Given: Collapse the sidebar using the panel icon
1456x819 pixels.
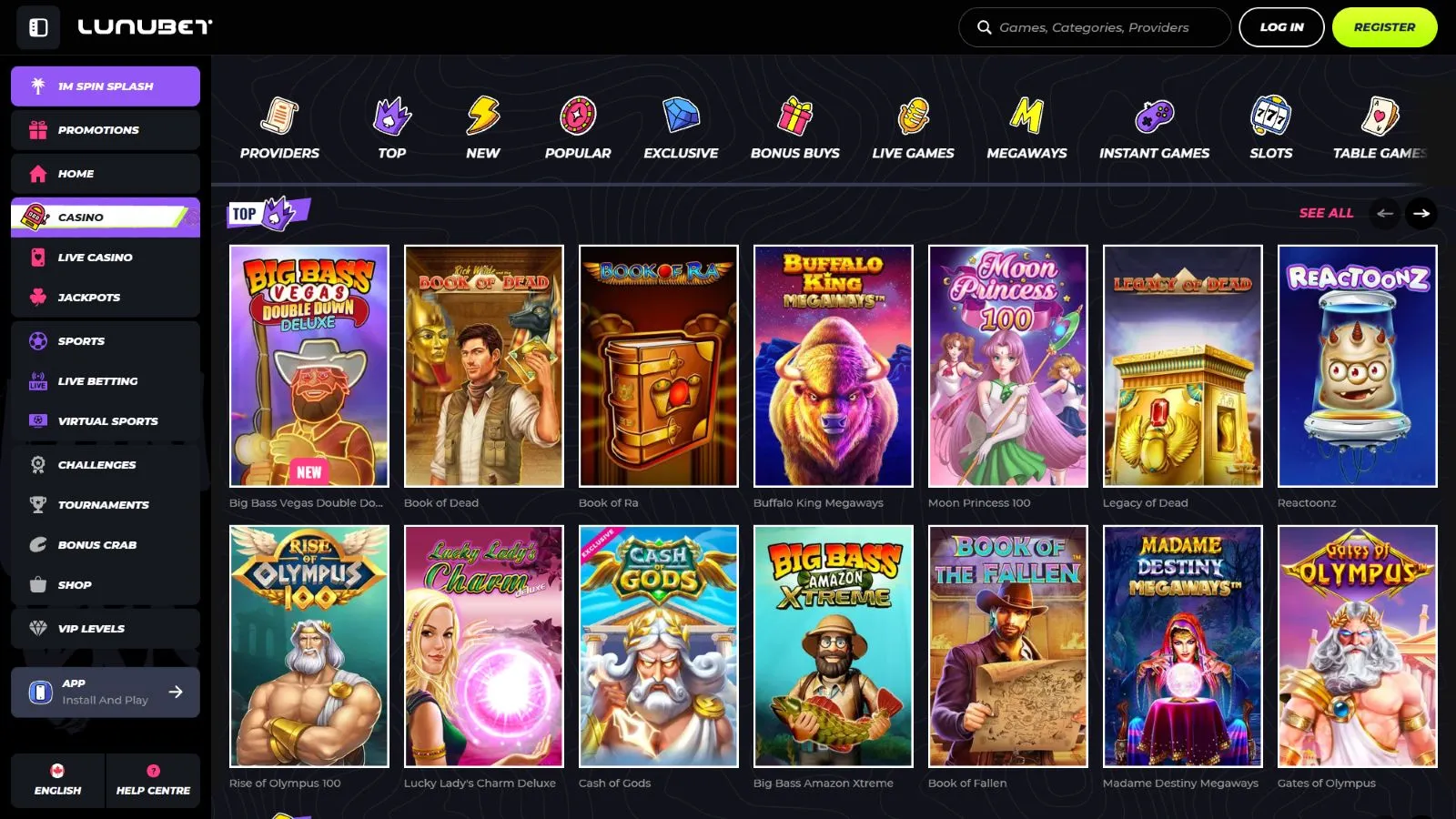Looking at the screenshot, I should tap(38, 27).
